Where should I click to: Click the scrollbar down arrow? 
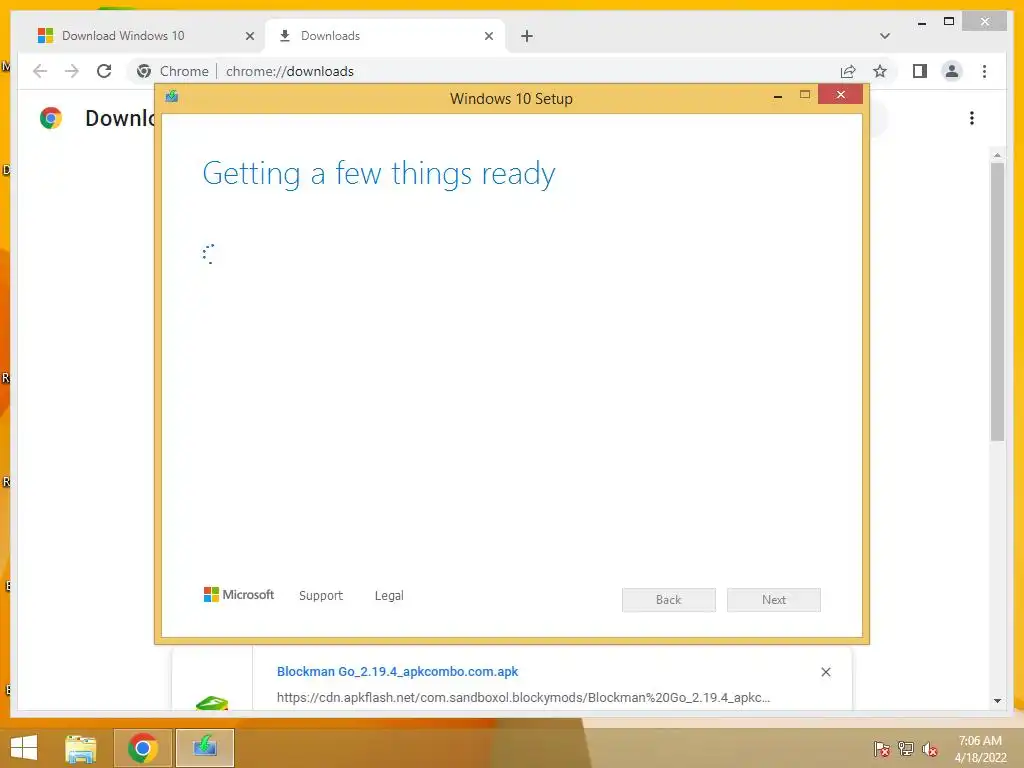(x=997, y=701)
